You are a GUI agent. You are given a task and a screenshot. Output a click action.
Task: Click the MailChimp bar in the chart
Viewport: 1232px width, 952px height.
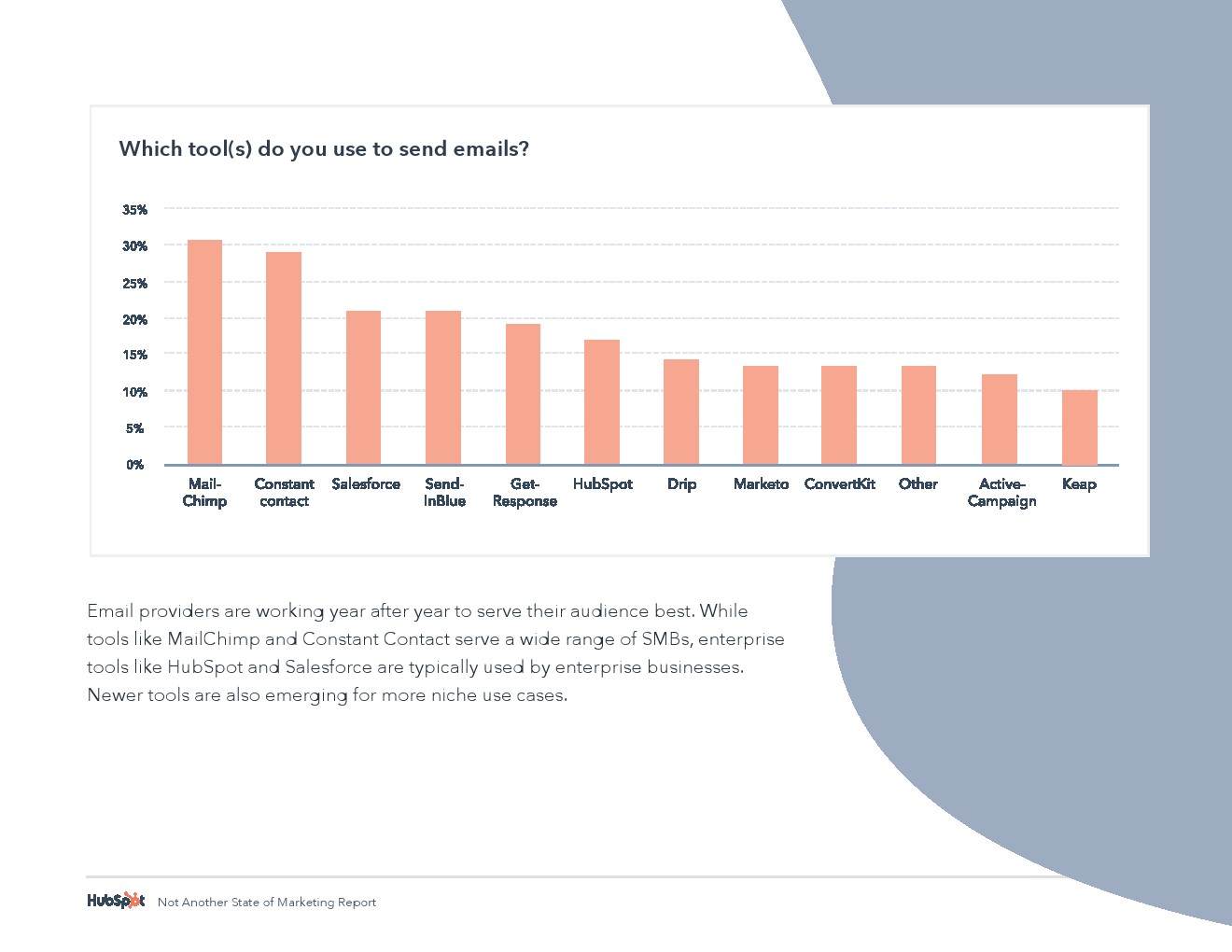pos(204,352)
